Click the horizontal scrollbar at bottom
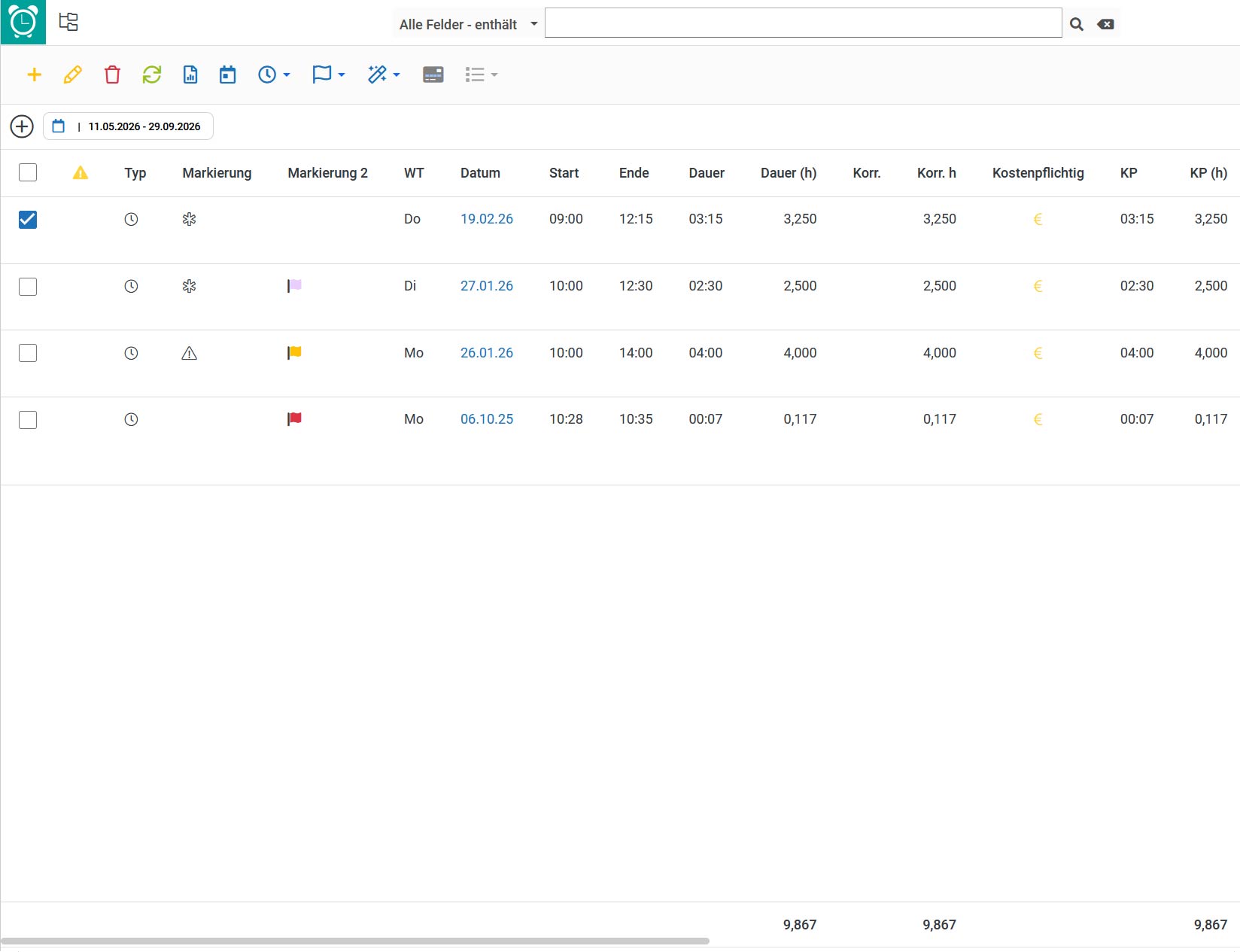 click(355, 941)
